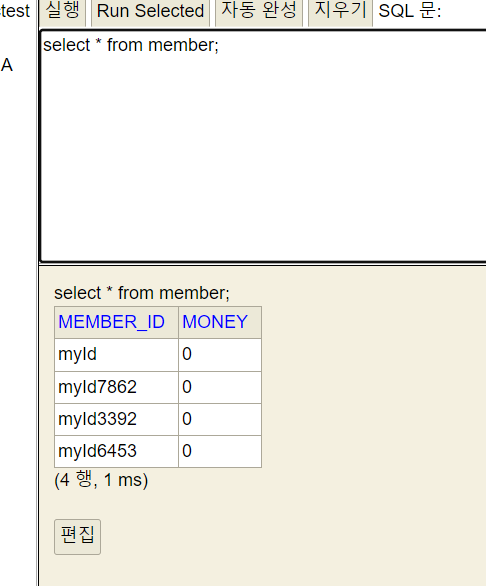The width and height of the screenshot is (486, 586).
Task: Click the MONEY value for myId3392
Action: coord(220,419)
